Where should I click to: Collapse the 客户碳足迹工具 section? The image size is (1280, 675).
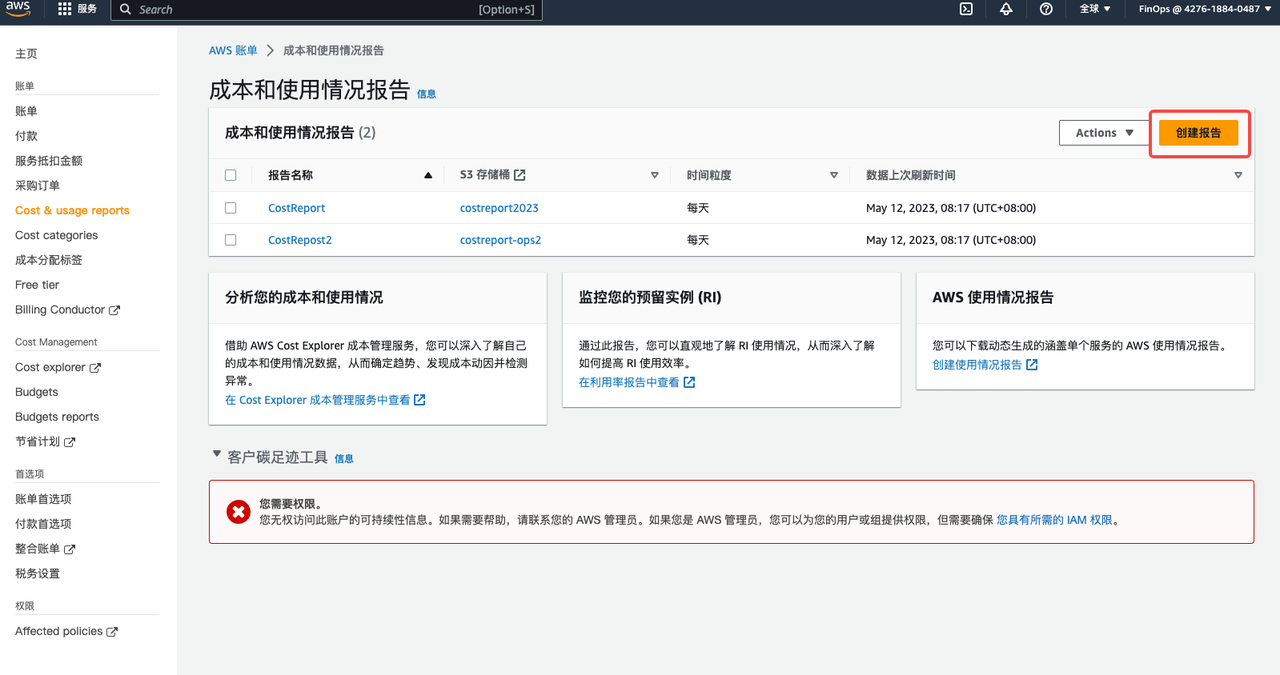coord(216,454)
